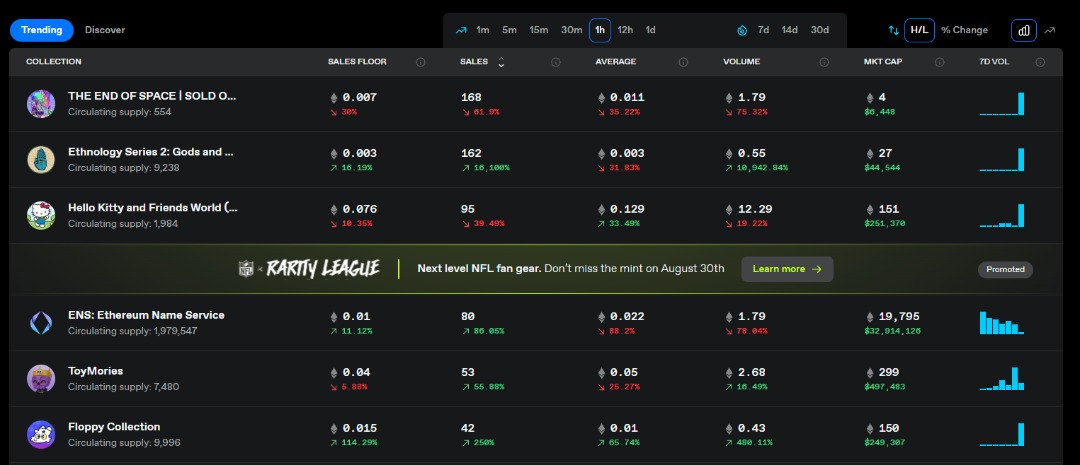Viewport: 1080px width, 465px height.
Task: Click Ethnology Series 2 collection avatar
Action: click(x=41, y=159)
